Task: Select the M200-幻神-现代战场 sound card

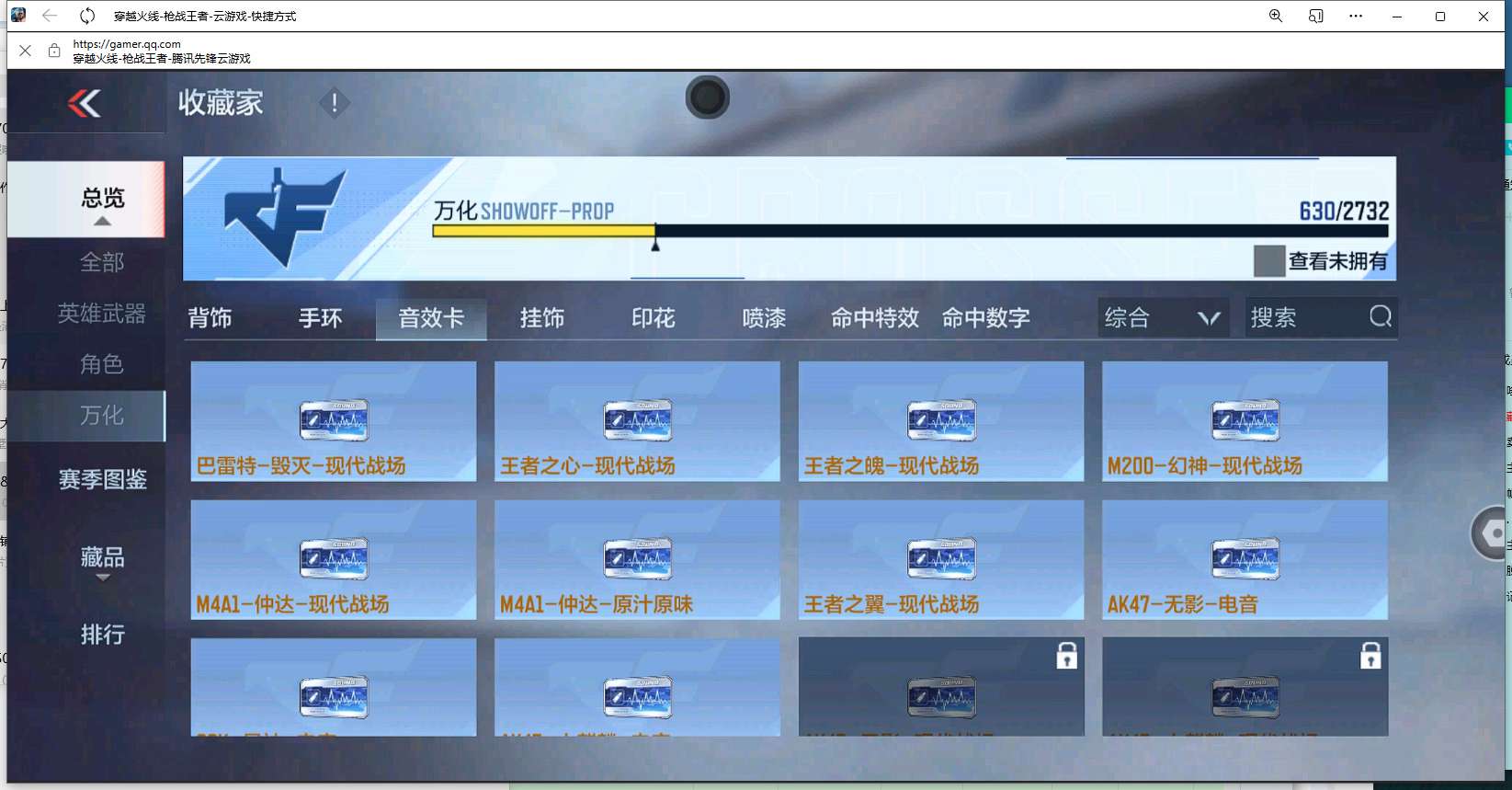Action: point(1245,421)
